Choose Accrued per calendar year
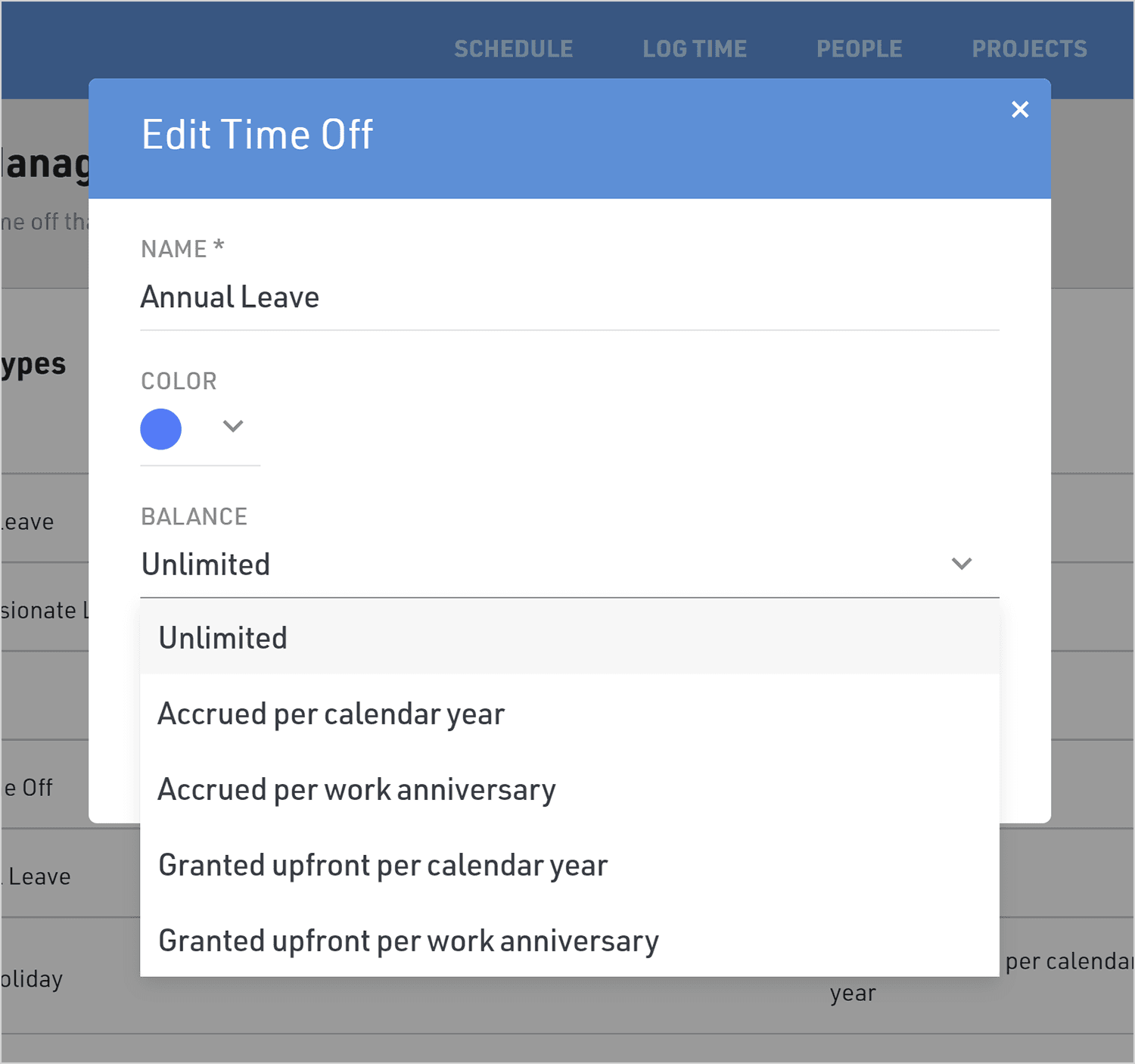Screen dimensions: 1135x1064 (x=331, y=714)
